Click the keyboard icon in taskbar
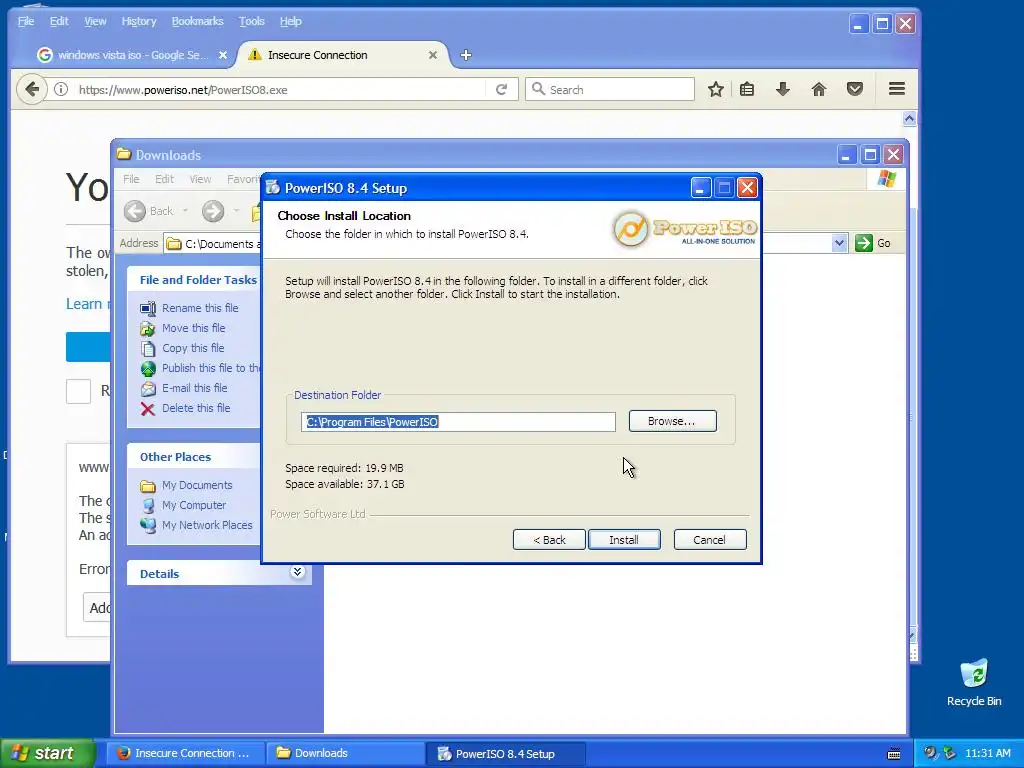The height and width of the screenshot is (768, 1024). pos(894,754)
